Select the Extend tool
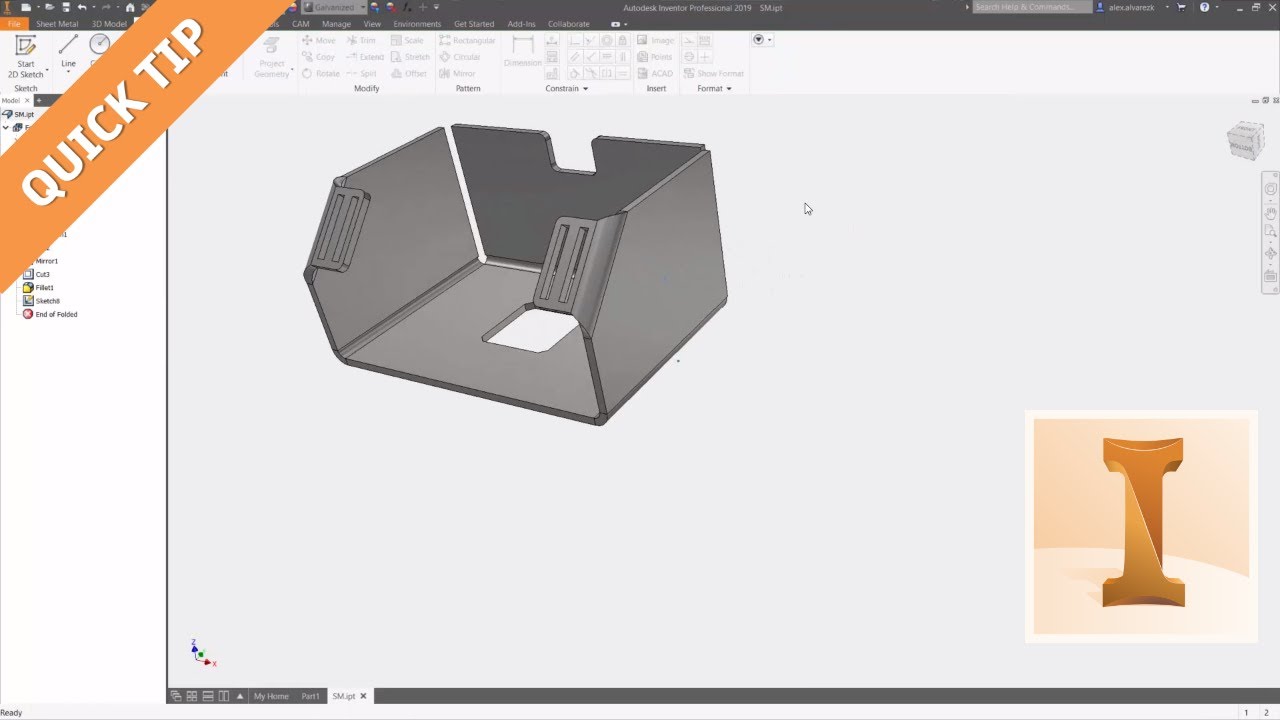This screenshot has height=720, width=1280. tap(365, 57)
